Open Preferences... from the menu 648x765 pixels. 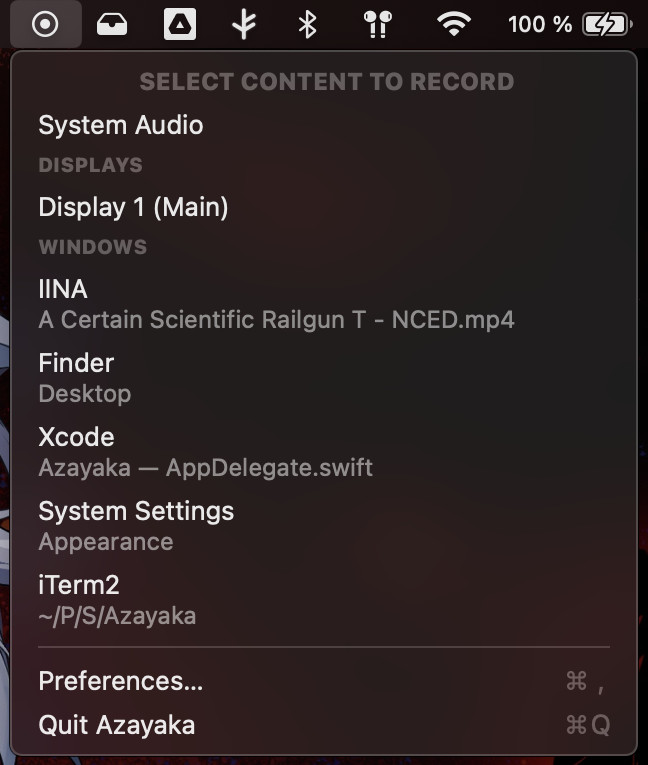coord(324,681)
